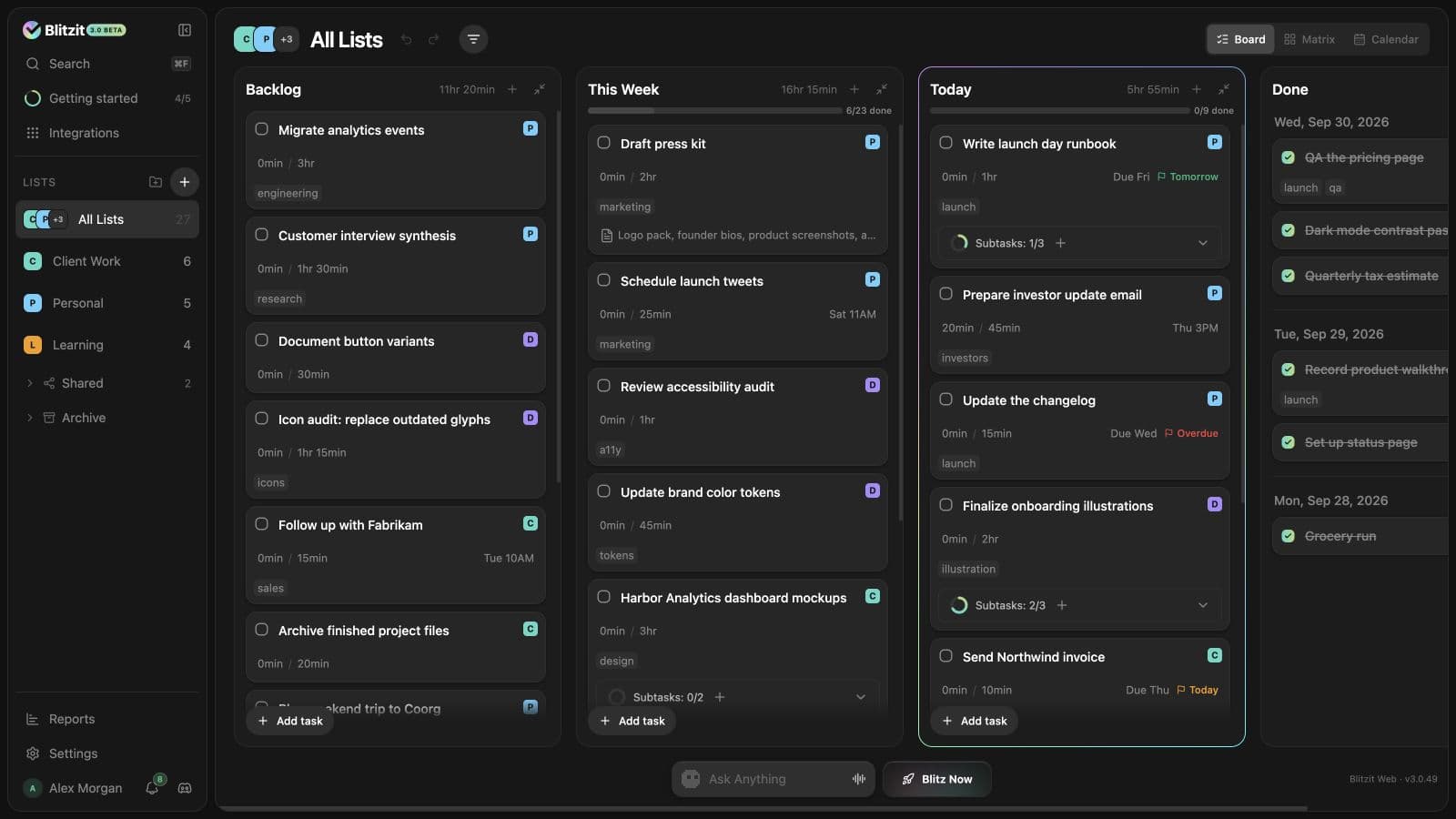Screen dimensions: 1456x819
Task: Open the filter icon beside All Lists
Action: (x=473, y=39)
